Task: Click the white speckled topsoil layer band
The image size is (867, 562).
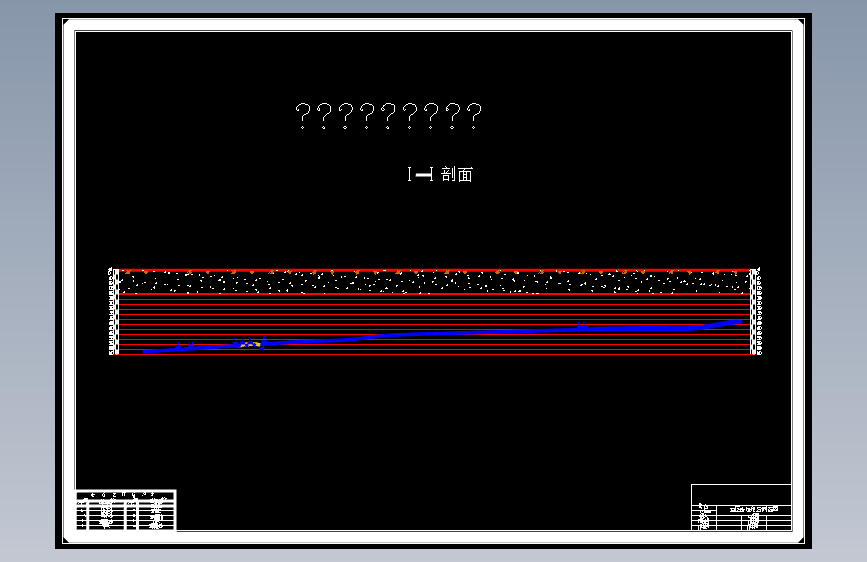Action: click(x=434, y=283)
